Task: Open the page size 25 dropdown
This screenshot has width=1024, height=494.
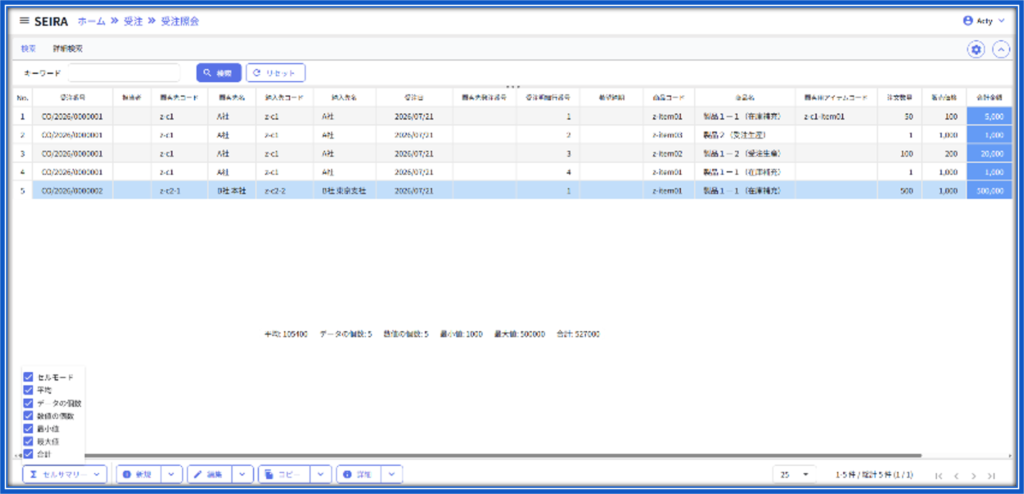Action: tap(794, 475)
